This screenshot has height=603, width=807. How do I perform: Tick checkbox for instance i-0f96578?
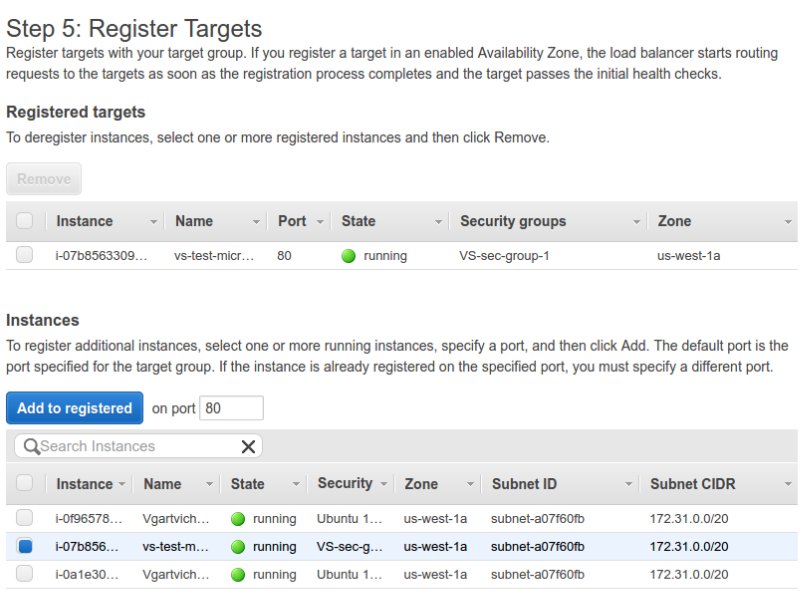25,518
